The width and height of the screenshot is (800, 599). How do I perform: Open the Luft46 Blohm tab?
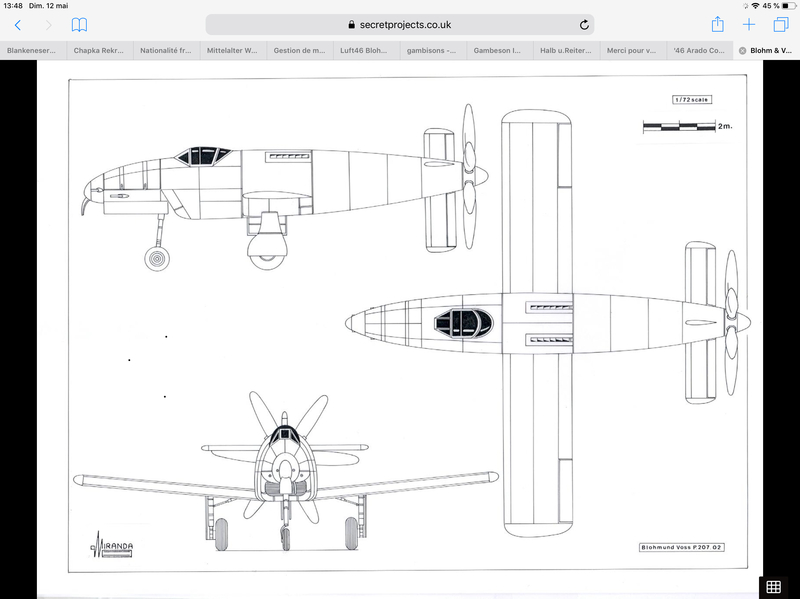(x=367, y=50)
